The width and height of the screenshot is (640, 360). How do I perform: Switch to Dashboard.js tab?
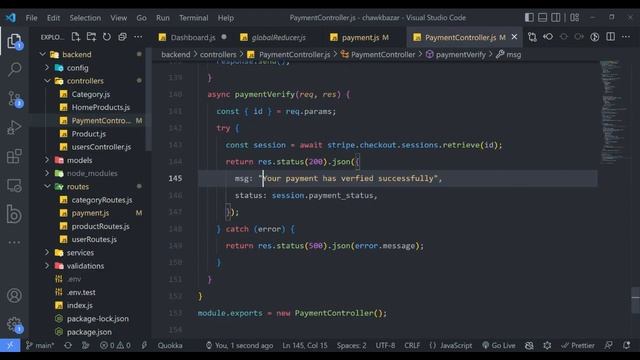[x=193, y=37]
